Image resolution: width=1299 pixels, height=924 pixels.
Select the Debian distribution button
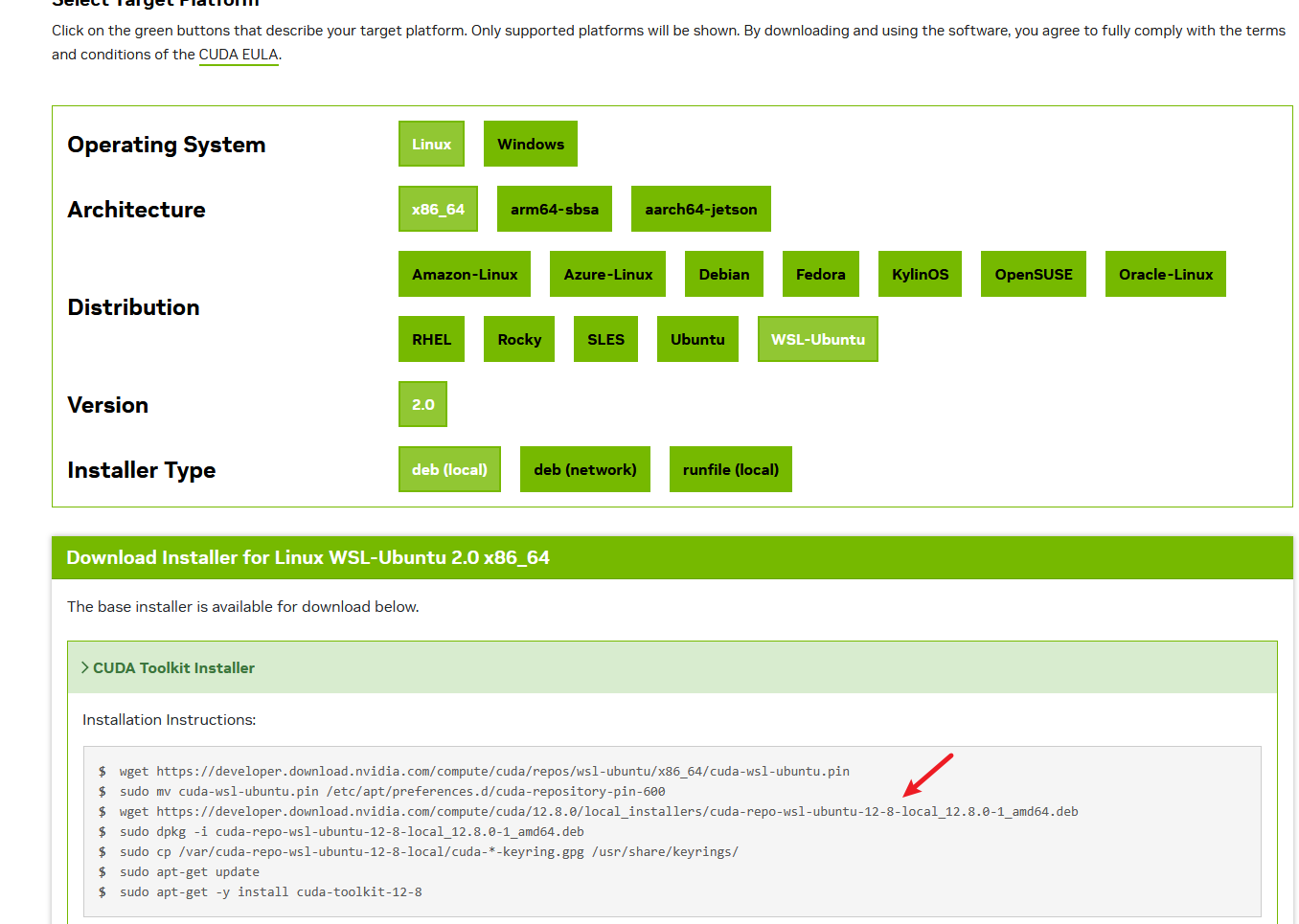coord(723,274)
